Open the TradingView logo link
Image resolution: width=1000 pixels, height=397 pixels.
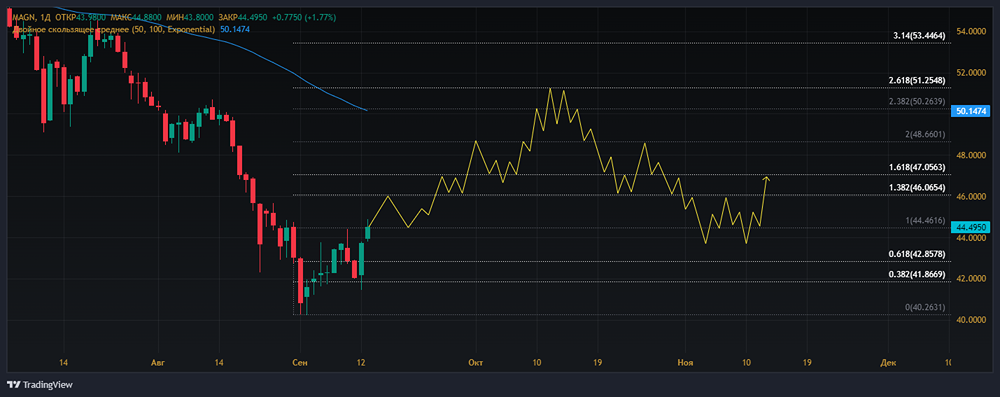coord(40,385)
